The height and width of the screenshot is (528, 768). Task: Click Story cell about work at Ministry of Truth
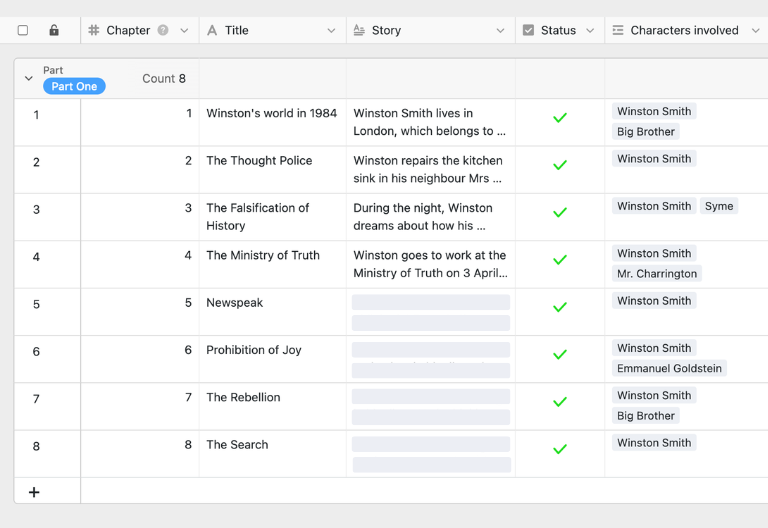(x=431, y=264)
